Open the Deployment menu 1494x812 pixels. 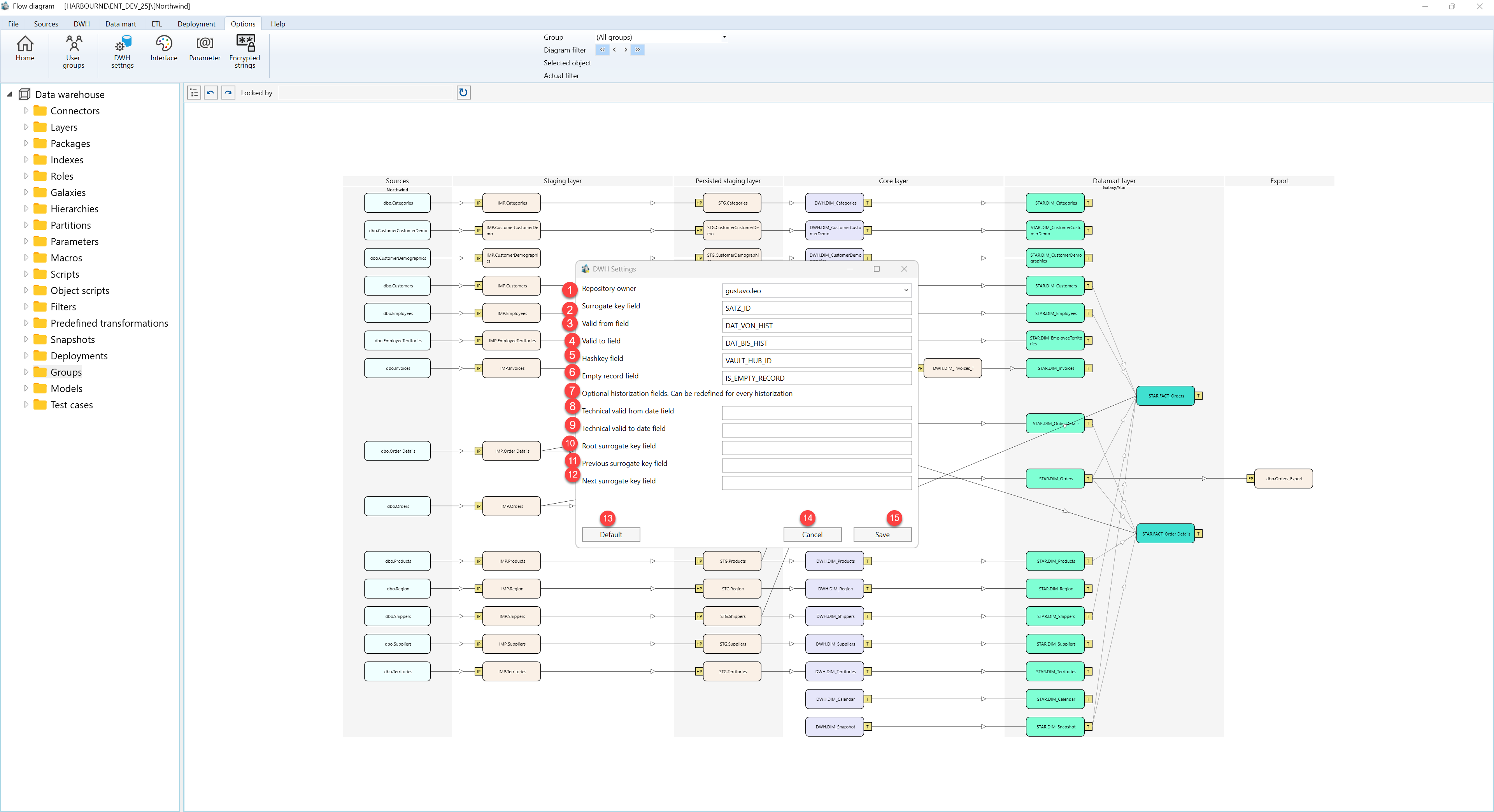click(196, 24)
